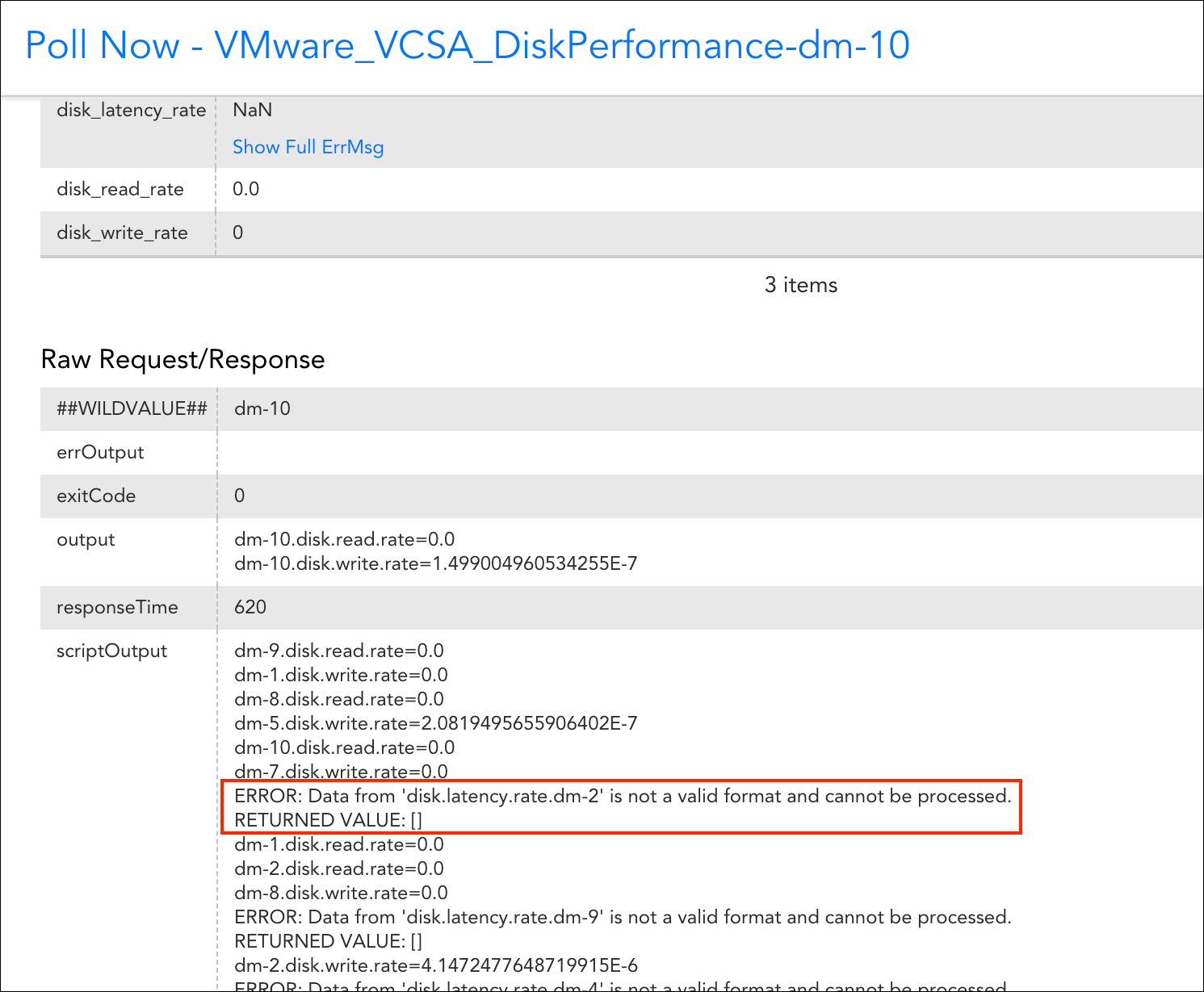
Task: Open the Show Full ErrMsg link
Action: 308,147
